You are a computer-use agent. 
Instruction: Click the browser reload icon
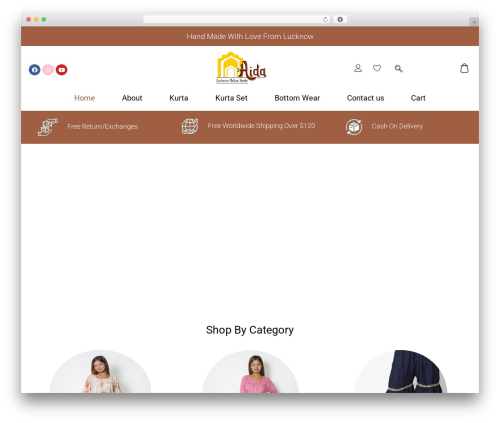[x=325, y=19]
